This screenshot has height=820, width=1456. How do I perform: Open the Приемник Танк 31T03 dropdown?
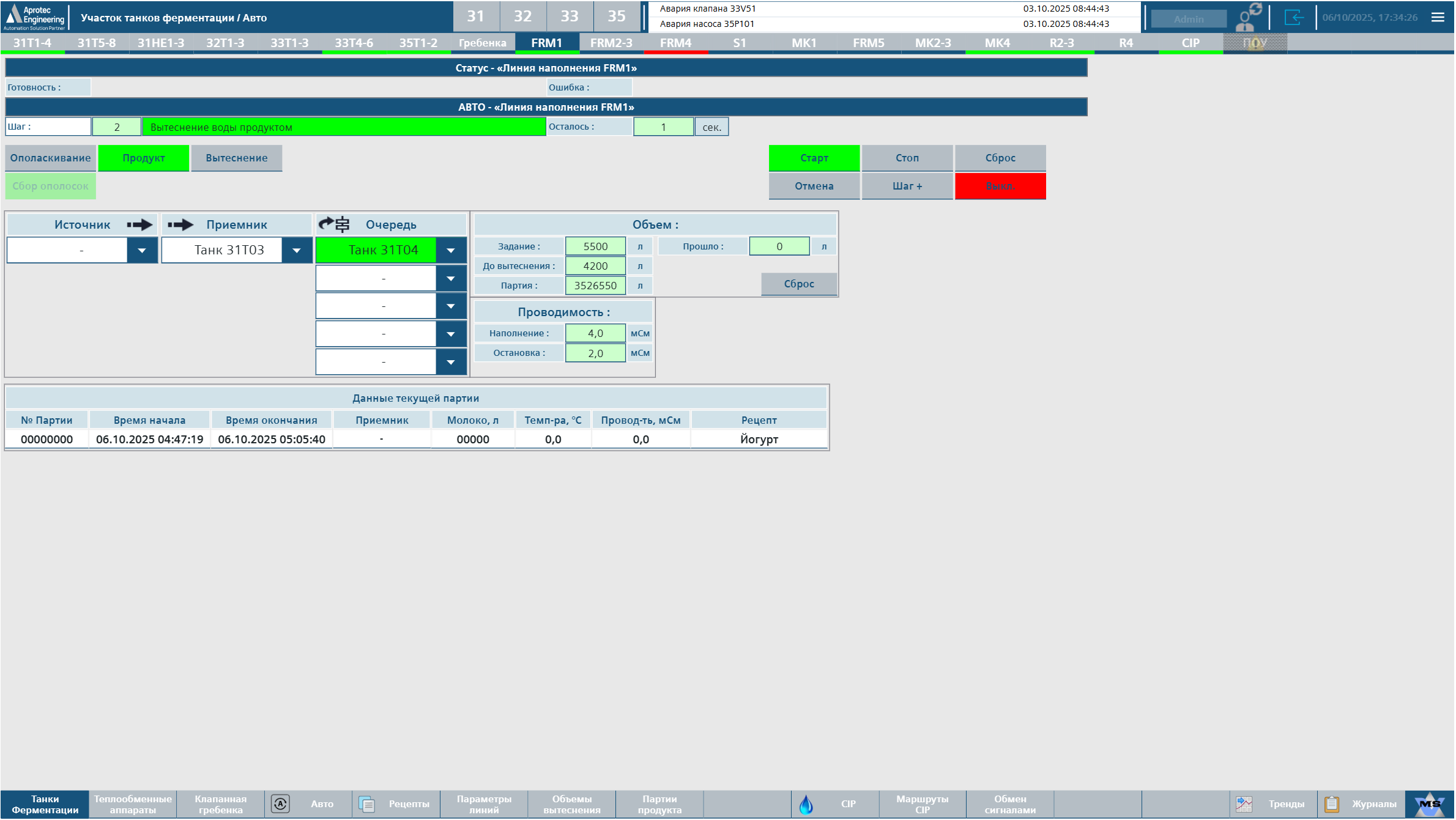coord(297,250)
